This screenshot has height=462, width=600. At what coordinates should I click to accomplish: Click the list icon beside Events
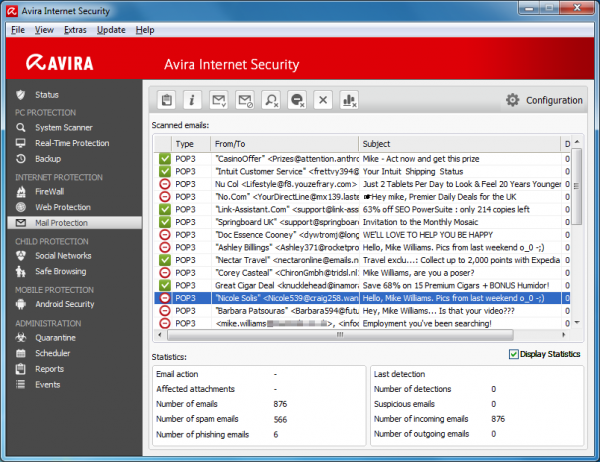click(x=21, y=384)
